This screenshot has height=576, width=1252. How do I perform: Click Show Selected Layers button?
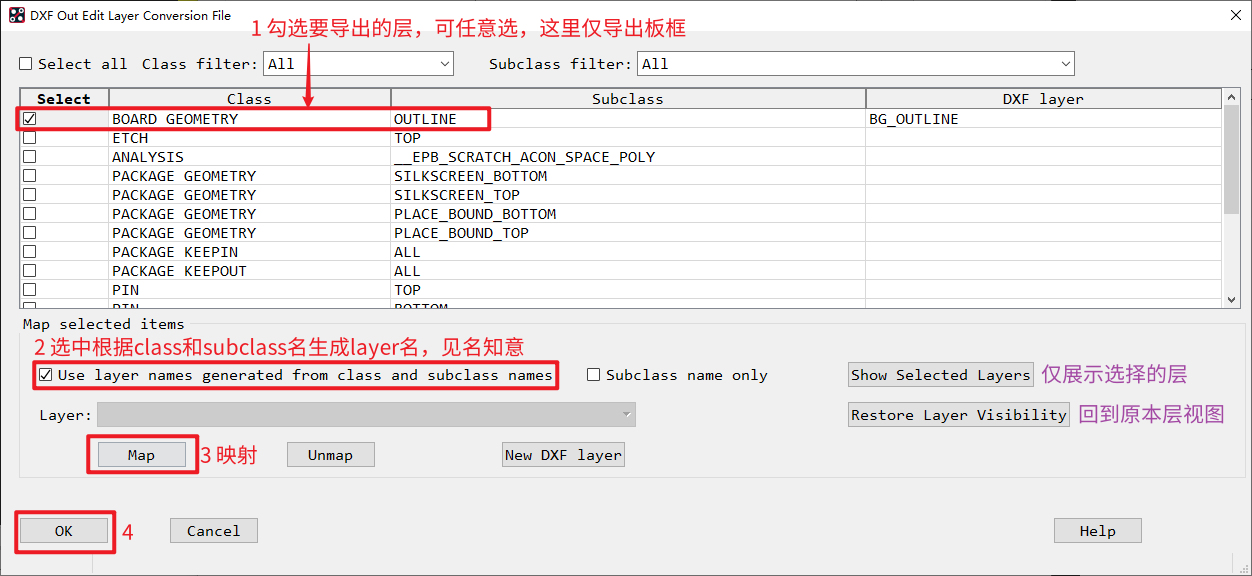point(940,375)
